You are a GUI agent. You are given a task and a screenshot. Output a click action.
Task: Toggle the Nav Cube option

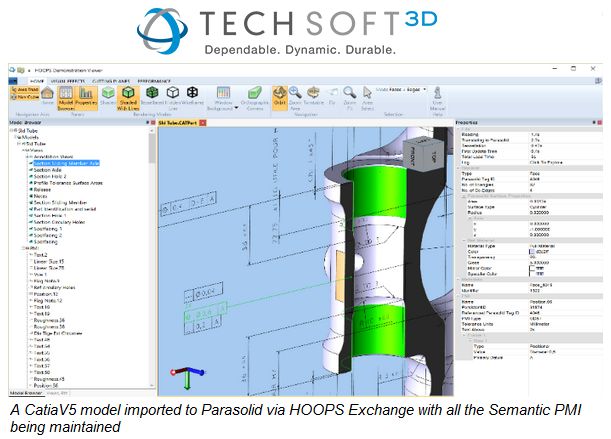(25, 96)
